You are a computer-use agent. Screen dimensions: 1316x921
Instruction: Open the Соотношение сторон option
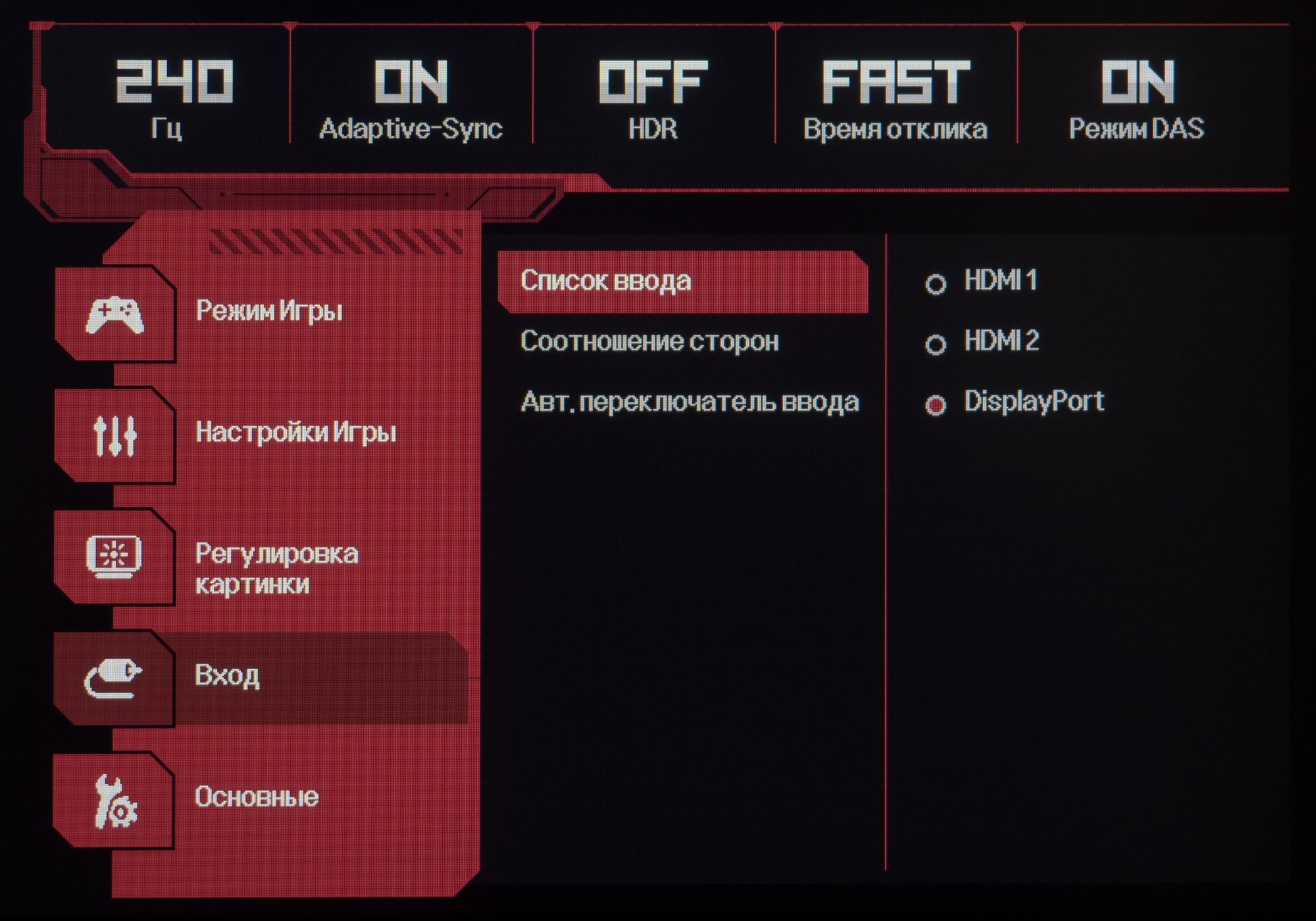coord(649,341)
